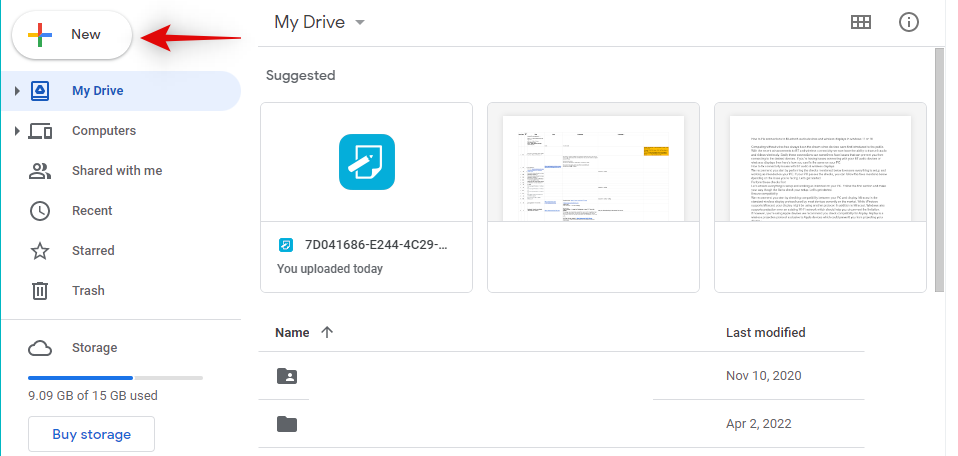Click the Trash bin icon
Screen dimensions: 958x456
coord(40,291)
